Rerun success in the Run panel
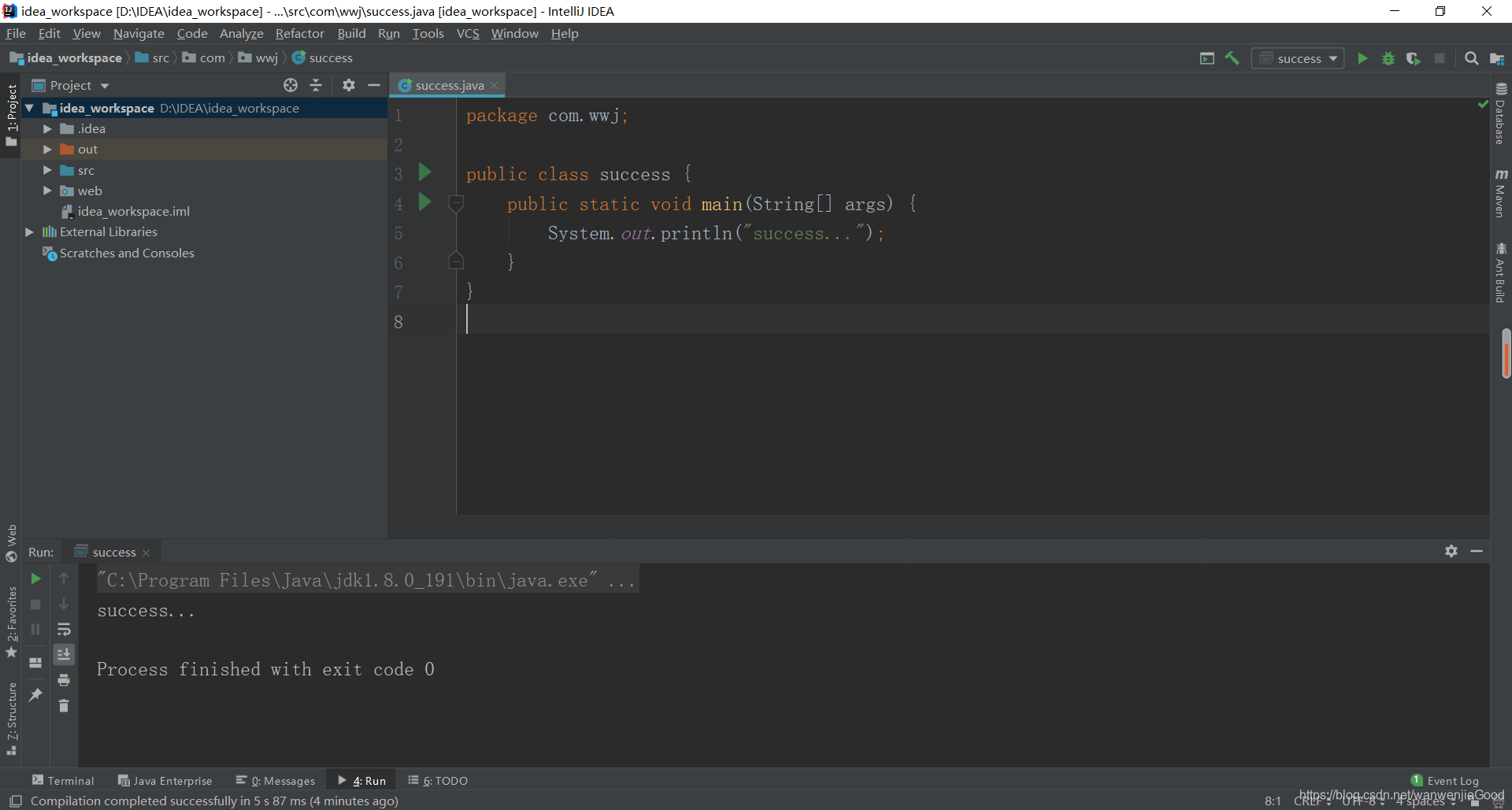This screenshot has width=1512, height=810. click(x=35, y=579)
